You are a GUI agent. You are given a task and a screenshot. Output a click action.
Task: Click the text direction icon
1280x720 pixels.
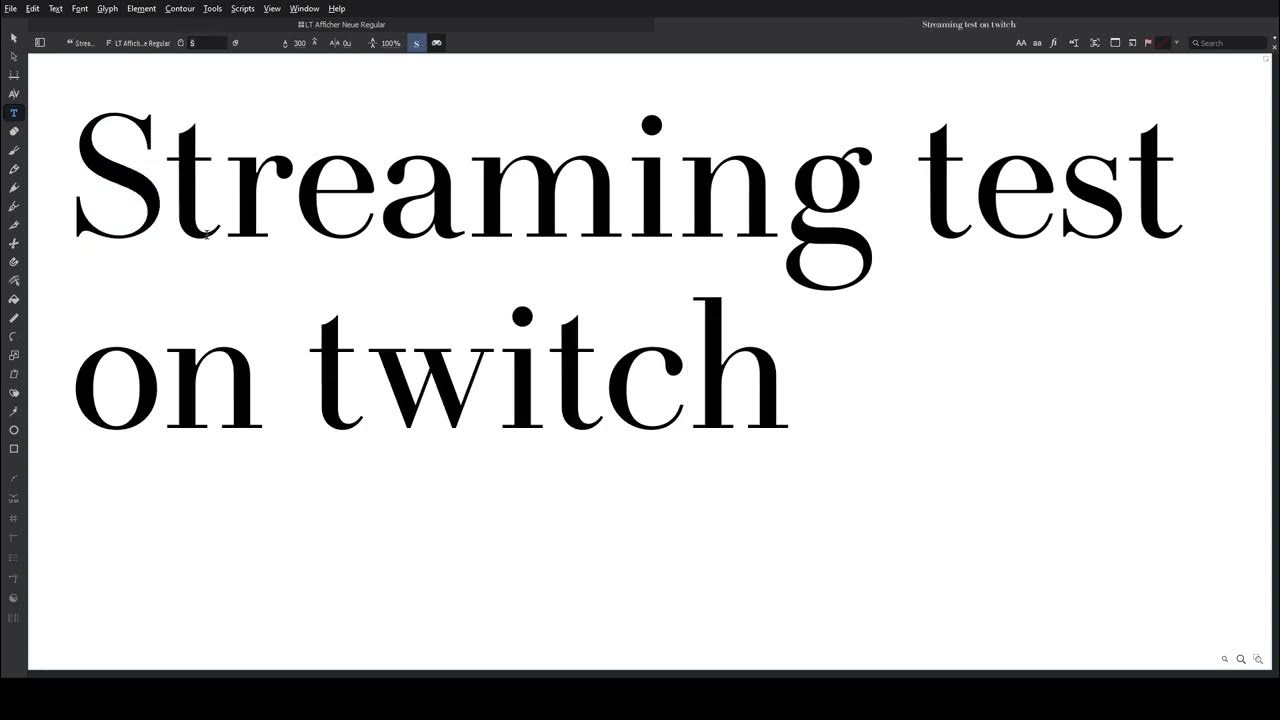pos(1074,43)
